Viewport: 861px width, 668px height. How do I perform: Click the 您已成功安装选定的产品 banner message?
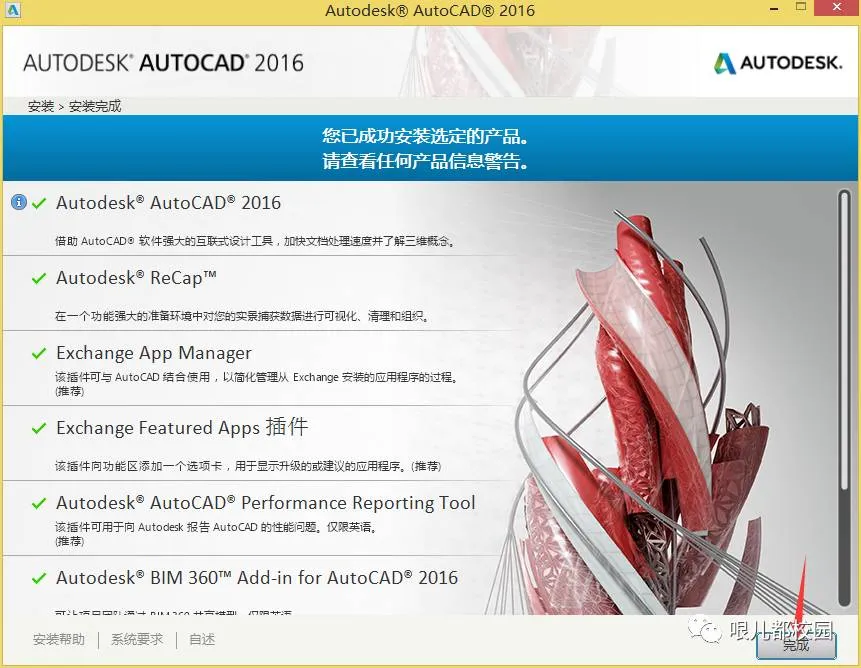pyautogui.click(x=425, y=136)
